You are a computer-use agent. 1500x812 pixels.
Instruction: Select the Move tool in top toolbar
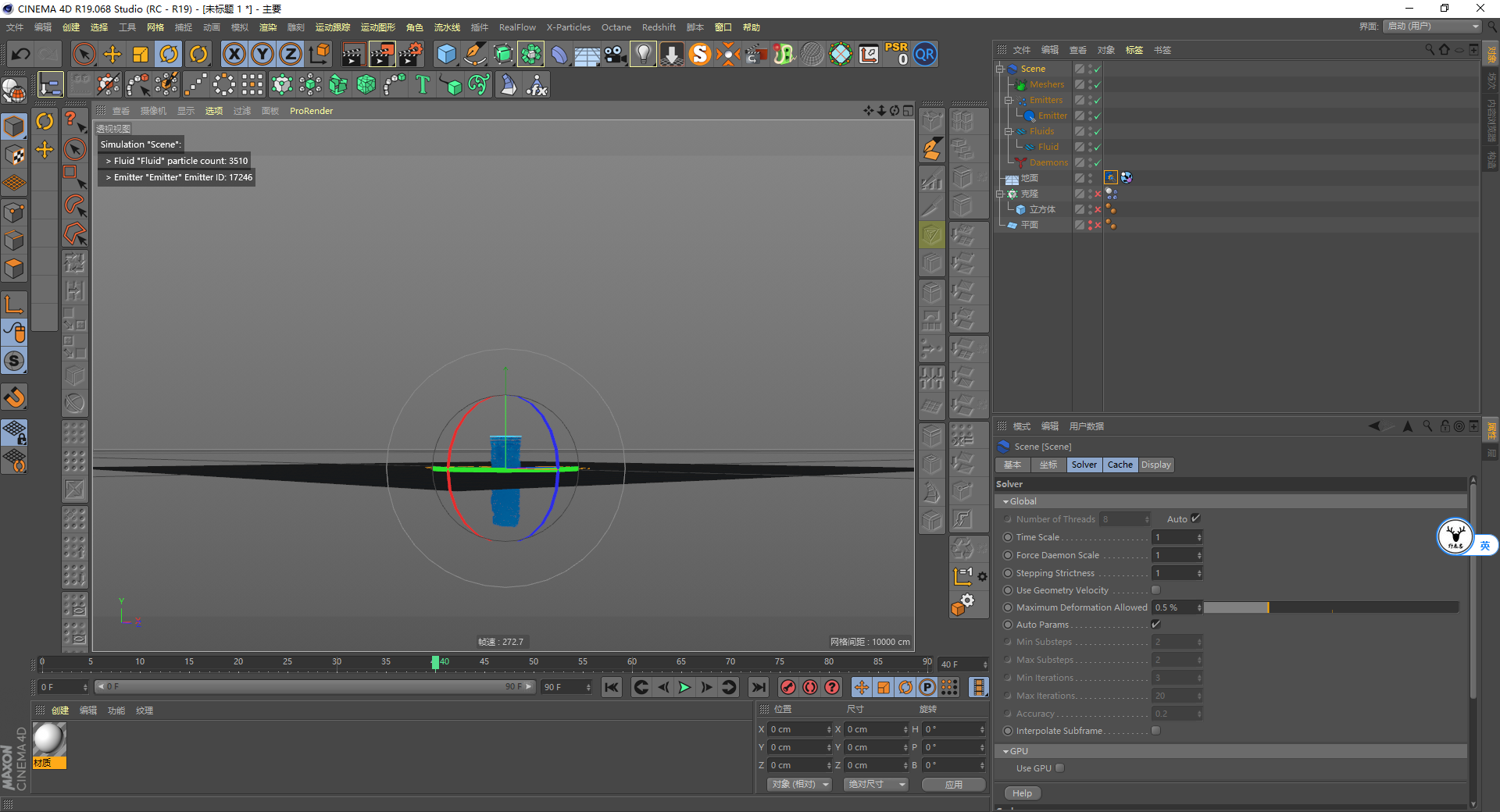pos(112,54)
